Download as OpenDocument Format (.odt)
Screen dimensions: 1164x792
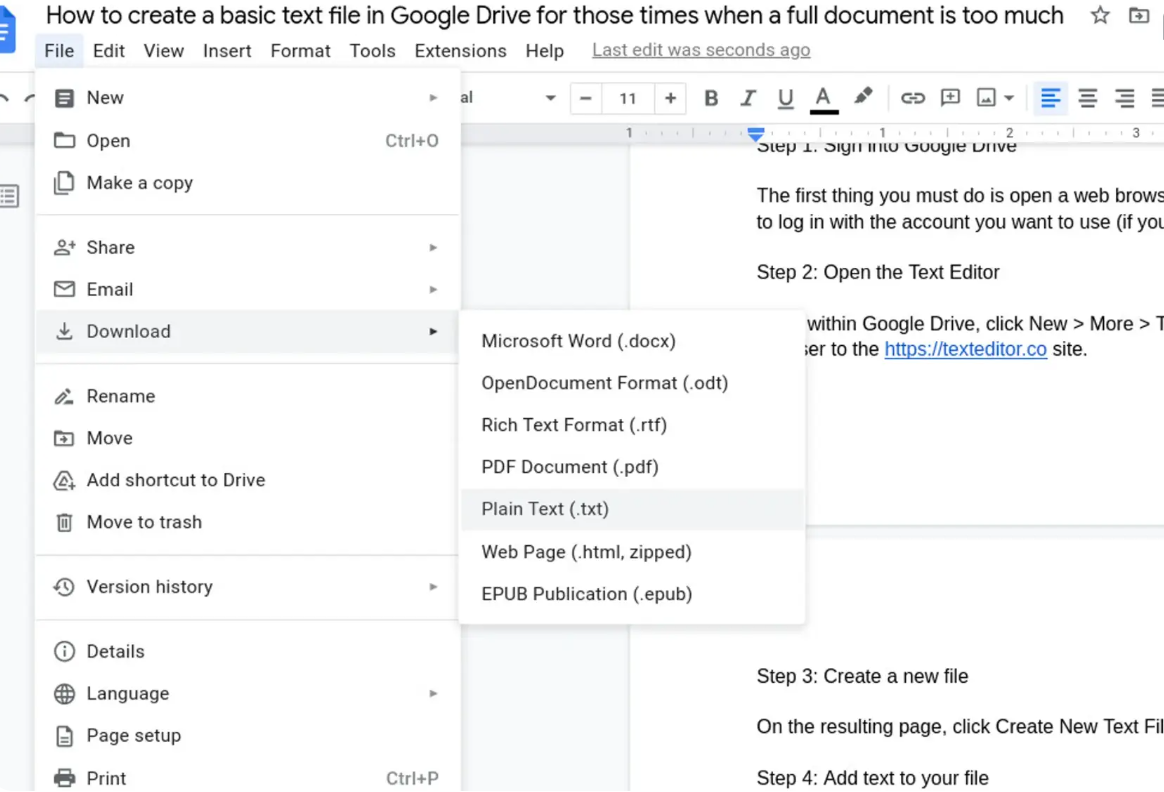632,383
